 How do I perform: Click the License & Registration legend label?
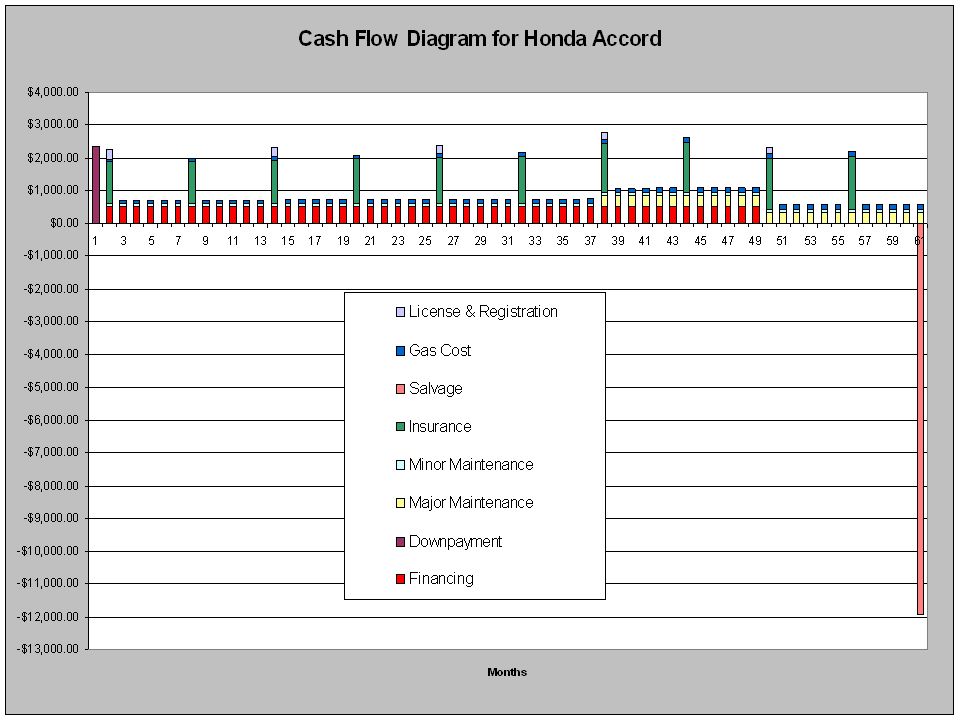[x=483, y=312]
